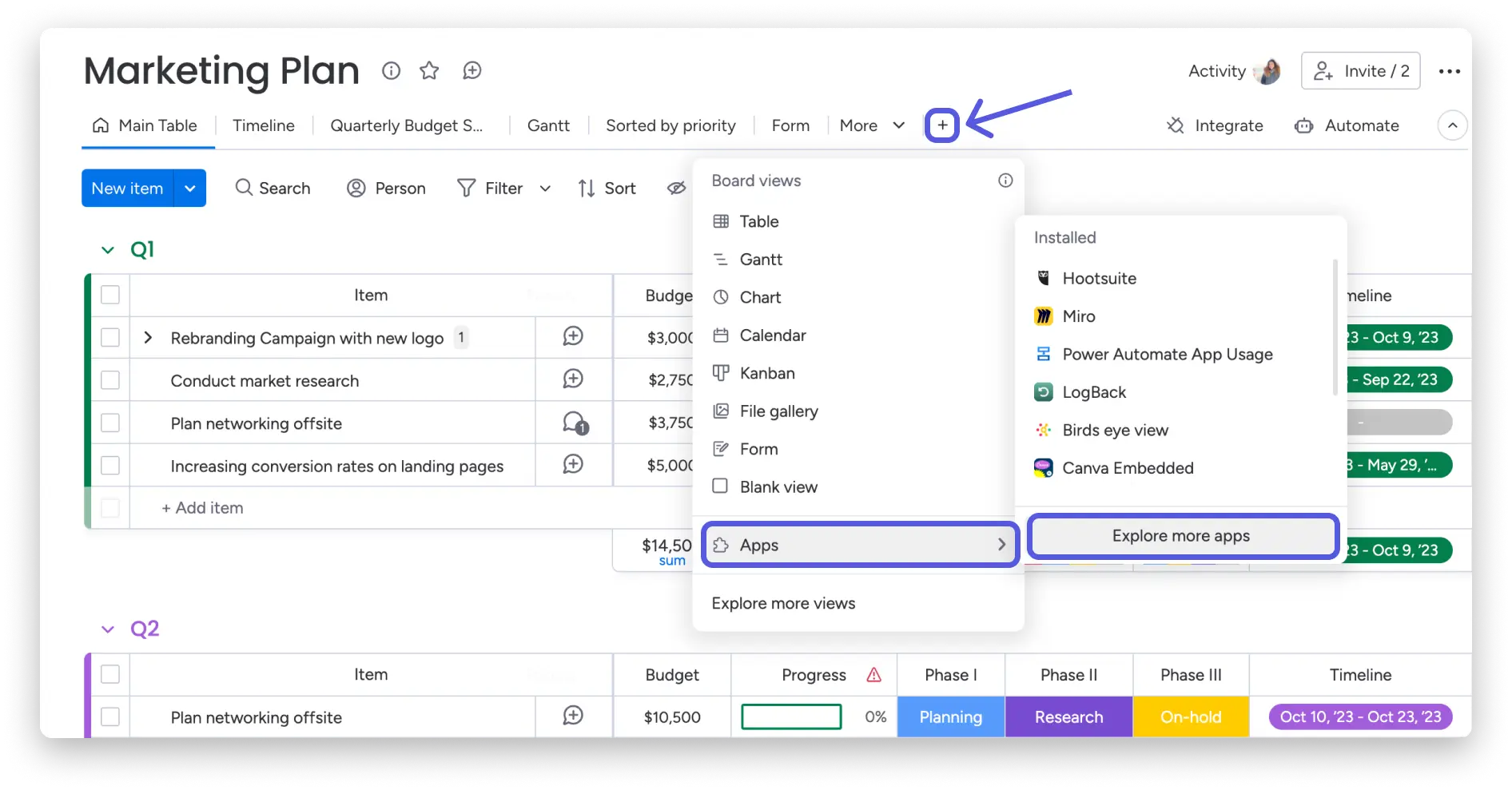The height and width of the screenshot is (790, 1512).
Task: Open info icon in Board views header
Action: point(1005,181)
